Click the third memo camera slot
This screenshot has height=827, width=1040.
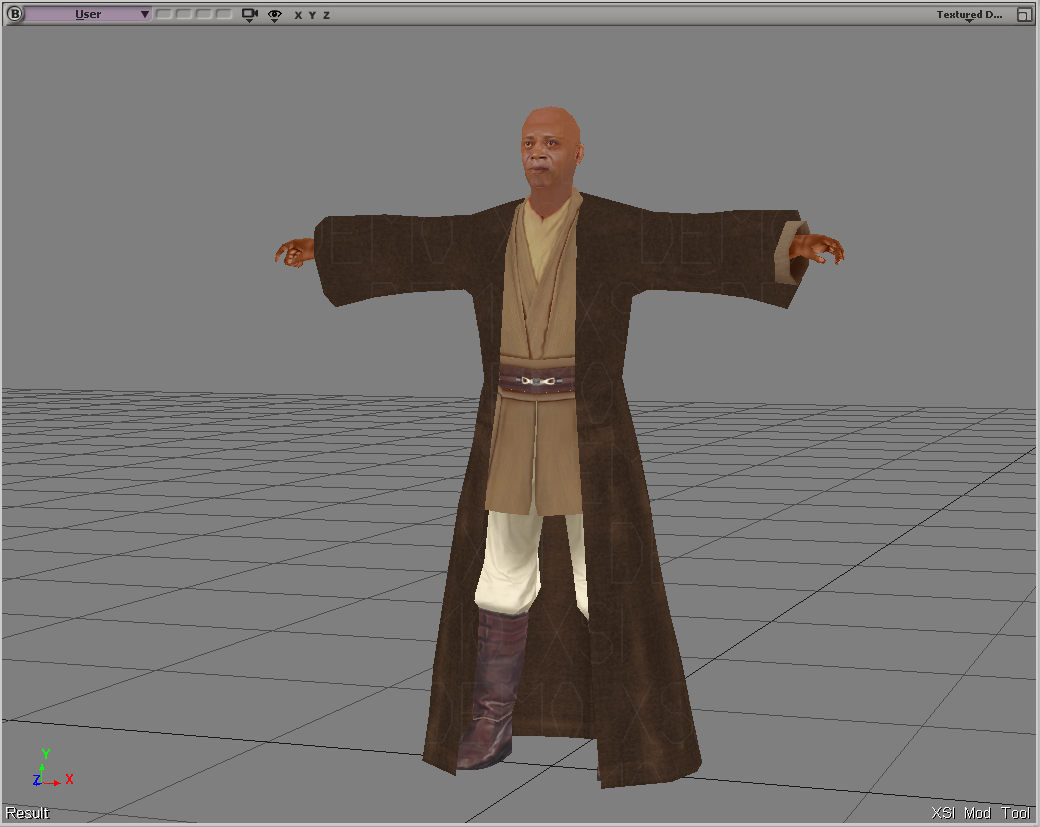[204, 14]
